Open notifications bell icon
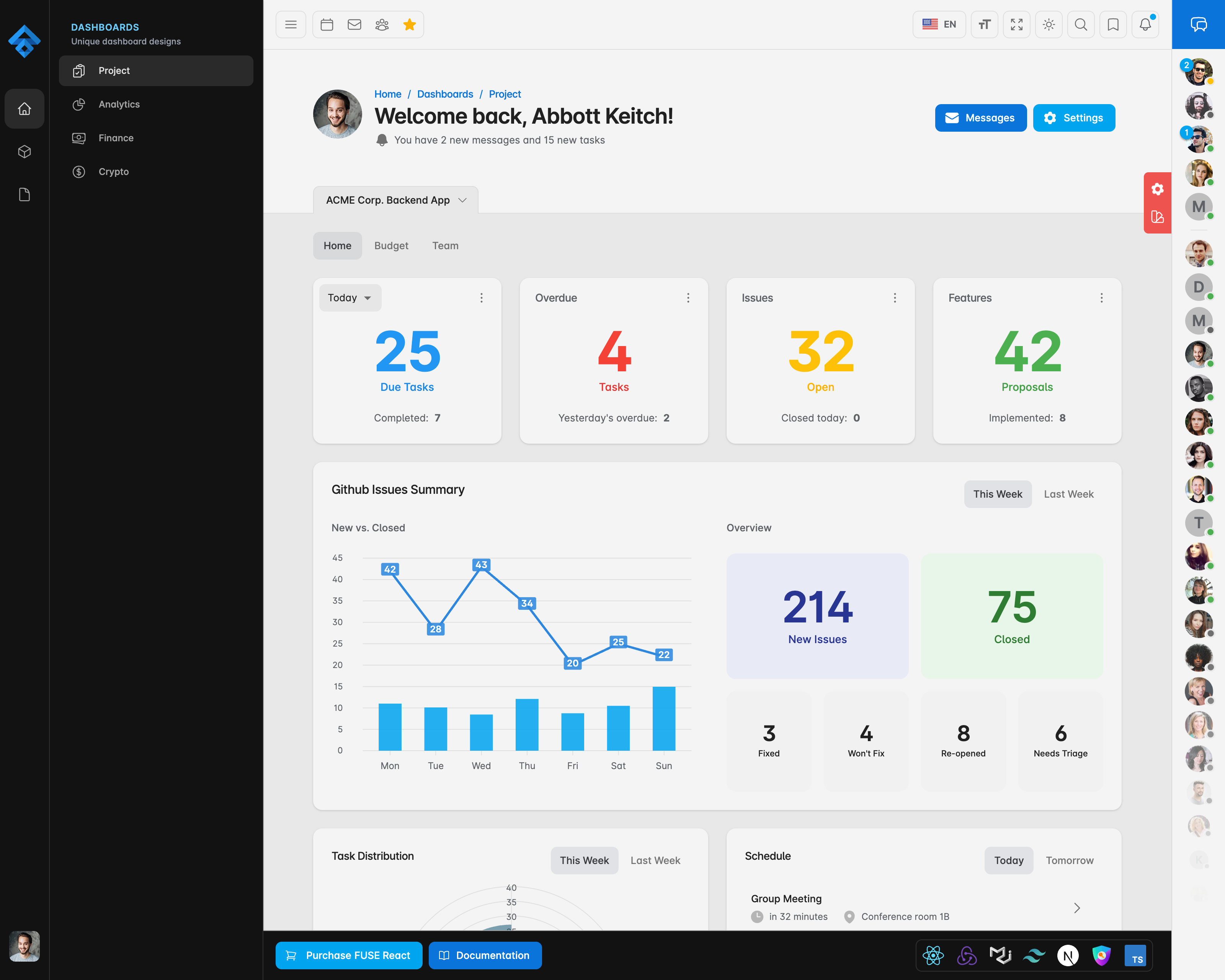The height and width of the screenshot is (980, 1225). tap(1145, 24)
